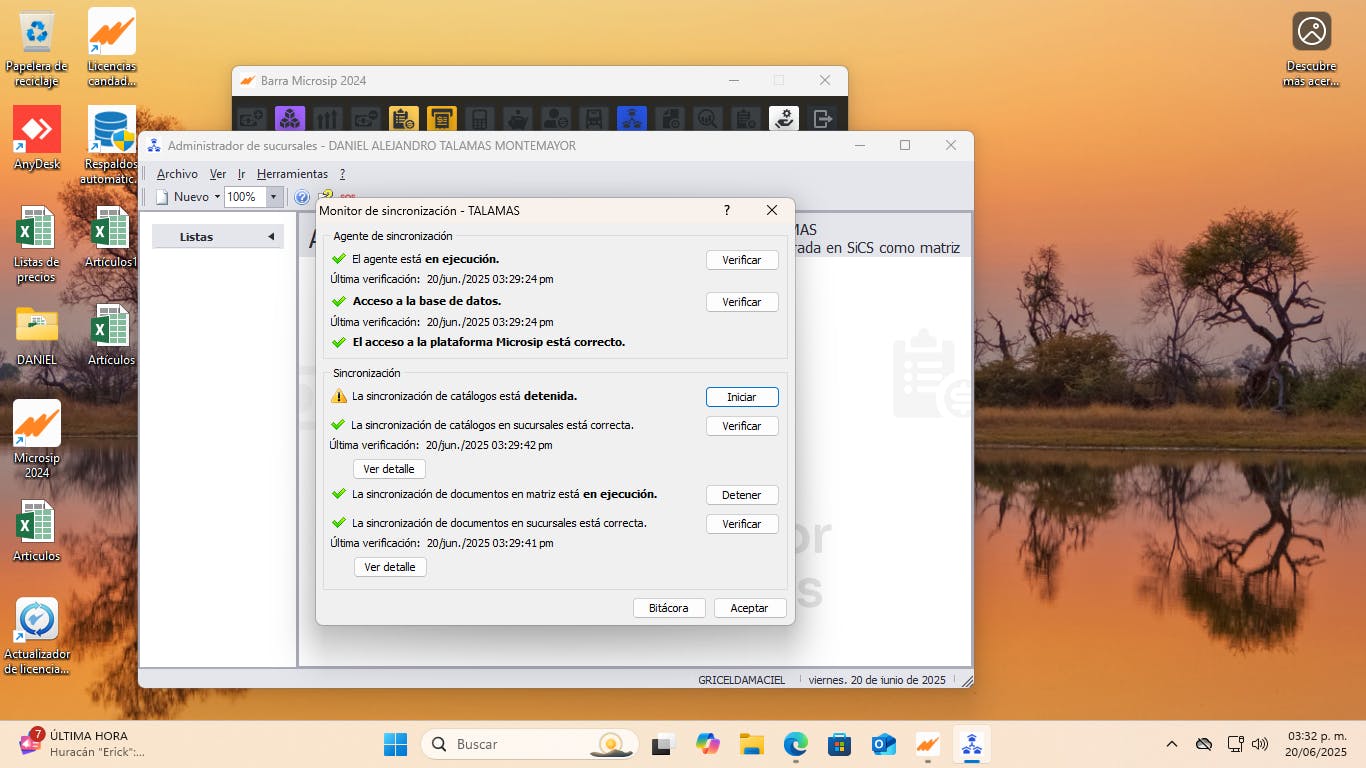Switch to Microsip bar in taskbar

click(x=928, y=744)
